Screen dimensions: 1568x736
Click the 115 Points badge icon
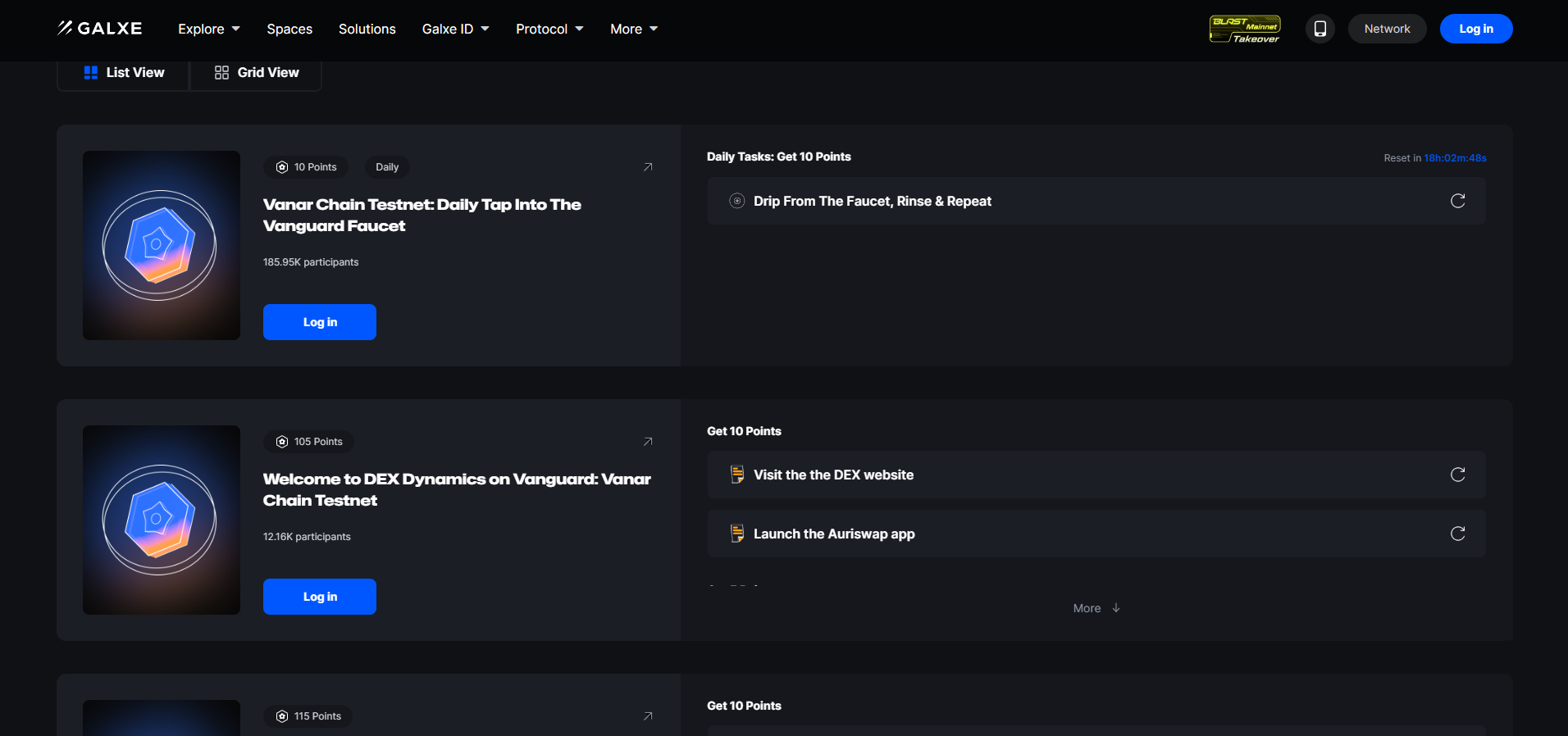[282, 716]
